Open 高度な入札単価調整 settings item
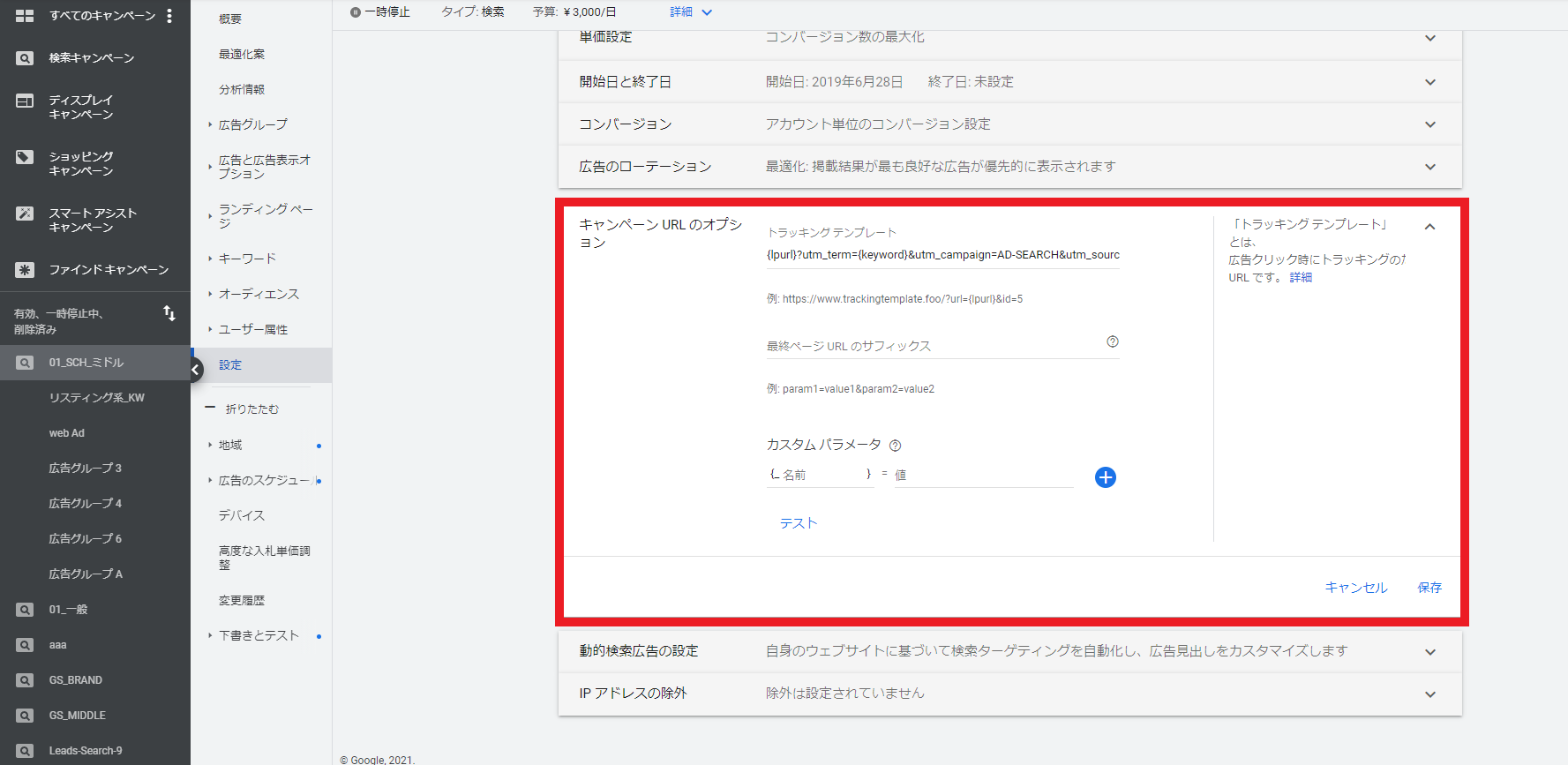The width and height of the screenshot is (1568, 765). tap(265, 558)
